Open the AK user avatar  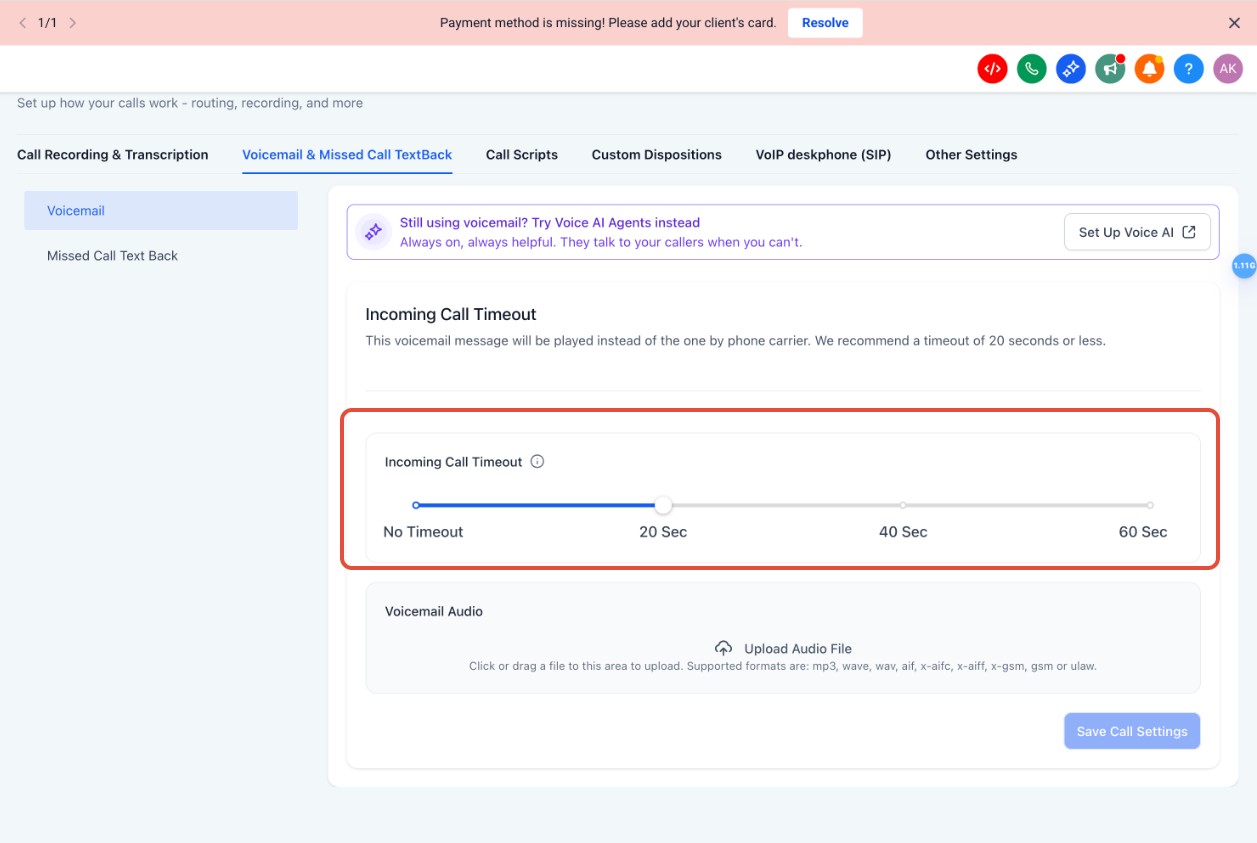[1227, 69]
